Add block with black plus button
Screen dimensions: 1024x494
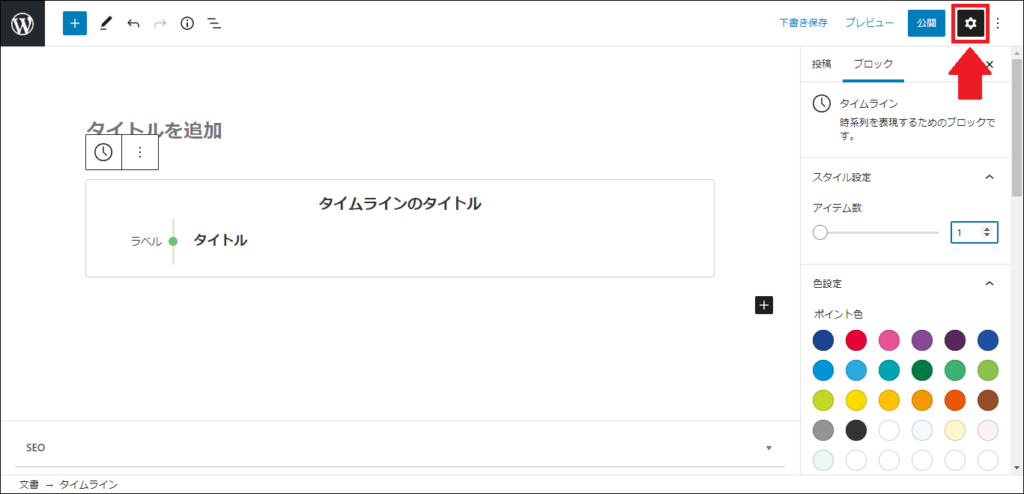point(764,305)
